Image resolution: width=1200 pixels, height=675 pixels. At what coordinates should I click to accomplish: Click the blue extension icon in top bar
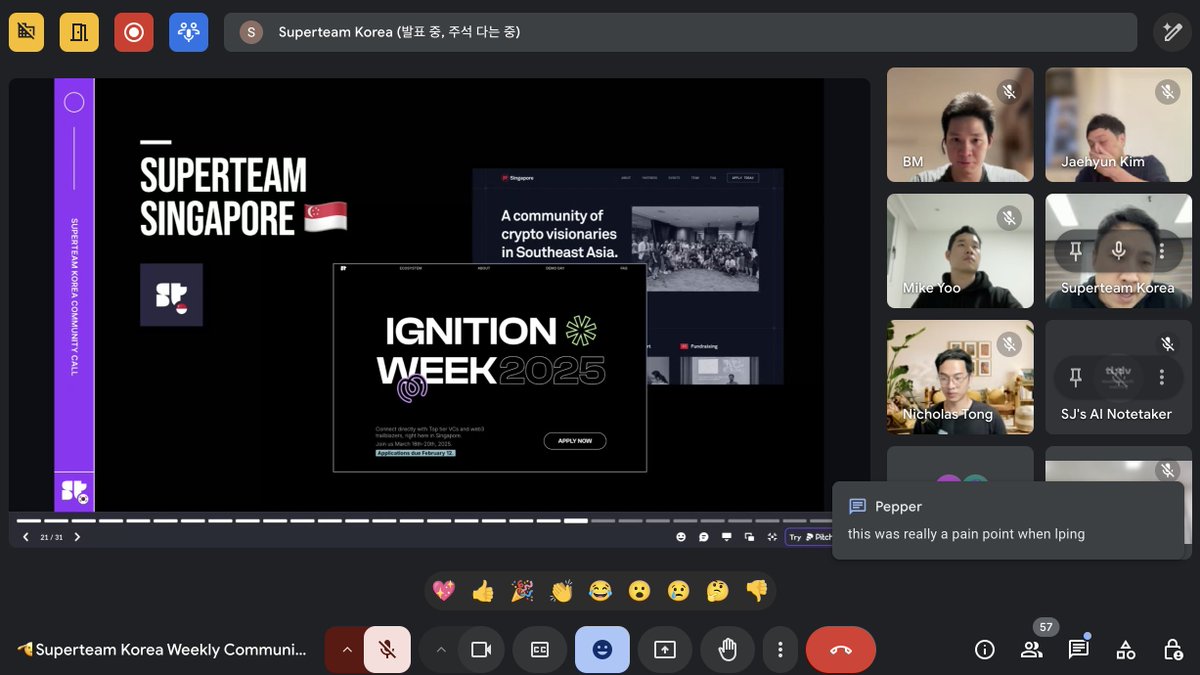(x=188, y=32)
